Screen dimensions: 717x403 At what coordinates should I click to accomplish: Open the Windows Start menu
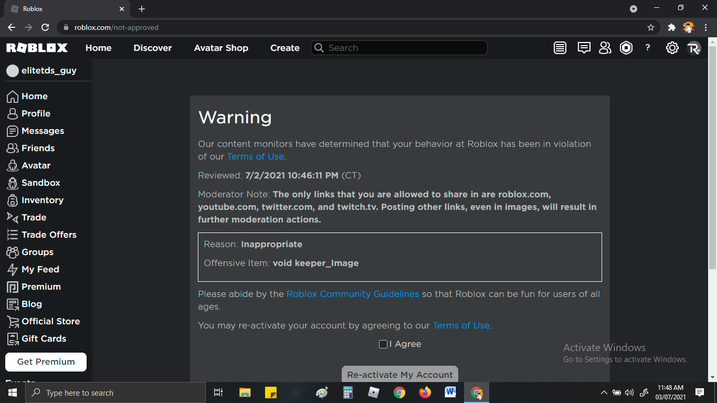click(x=12, y=392)
